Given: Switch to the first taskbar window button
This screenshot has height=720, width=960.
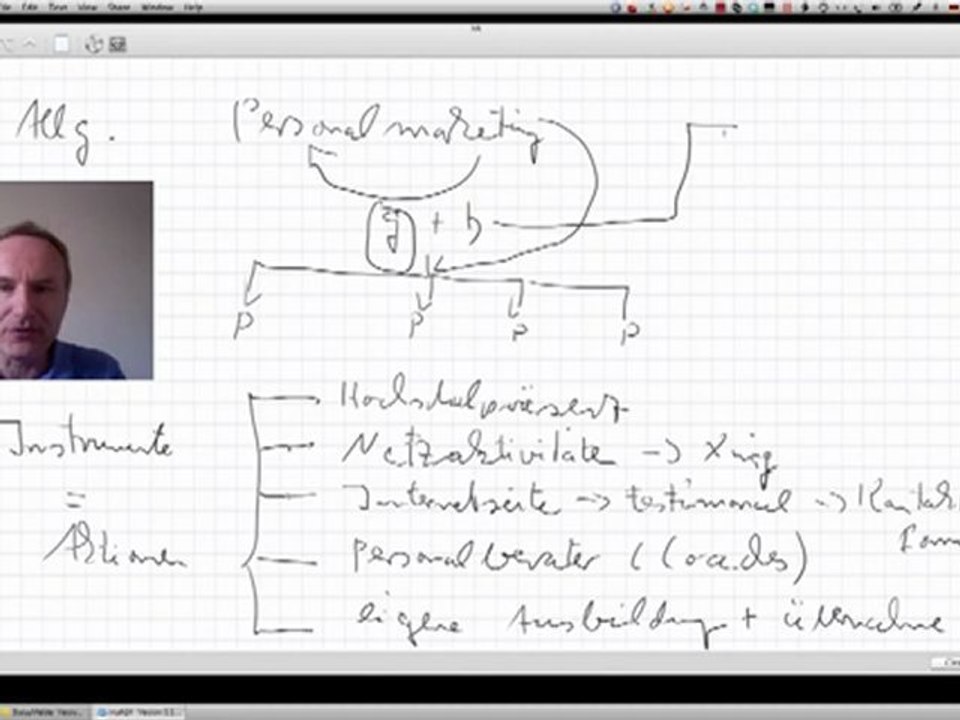Looking at the screenshot, I should click(43, 712).
